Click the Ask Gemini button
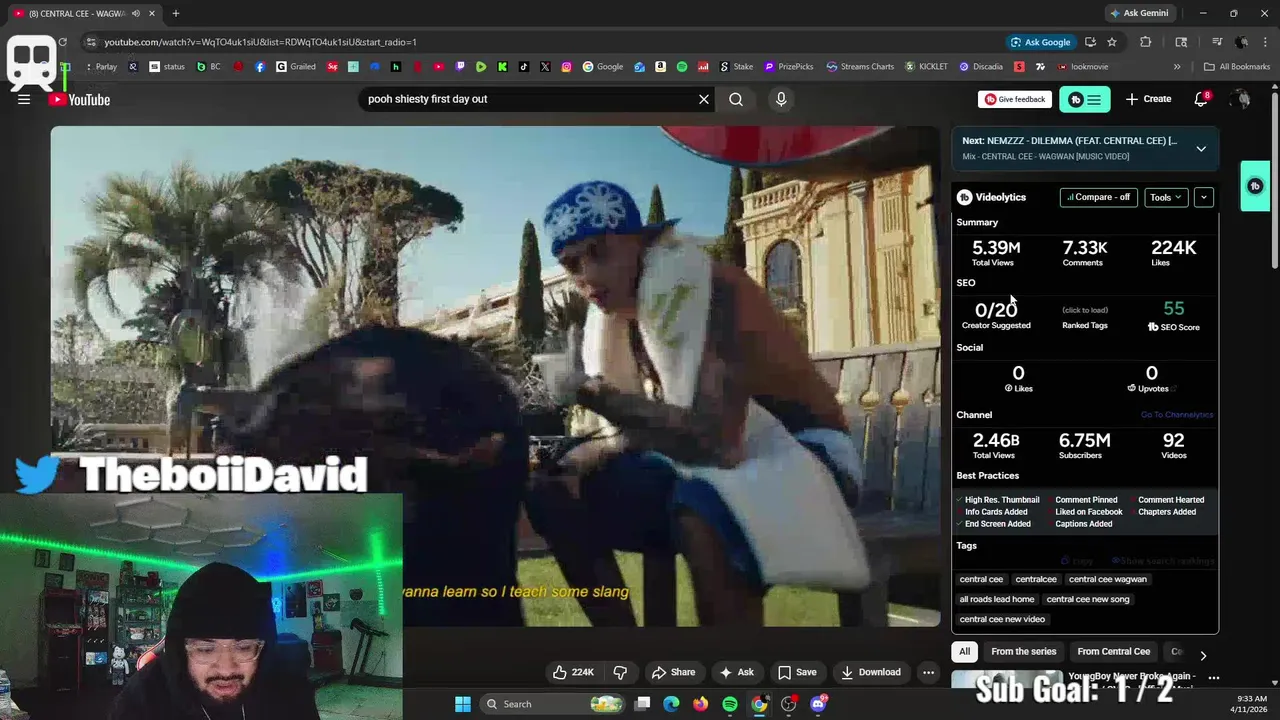 coord(1138,13)
